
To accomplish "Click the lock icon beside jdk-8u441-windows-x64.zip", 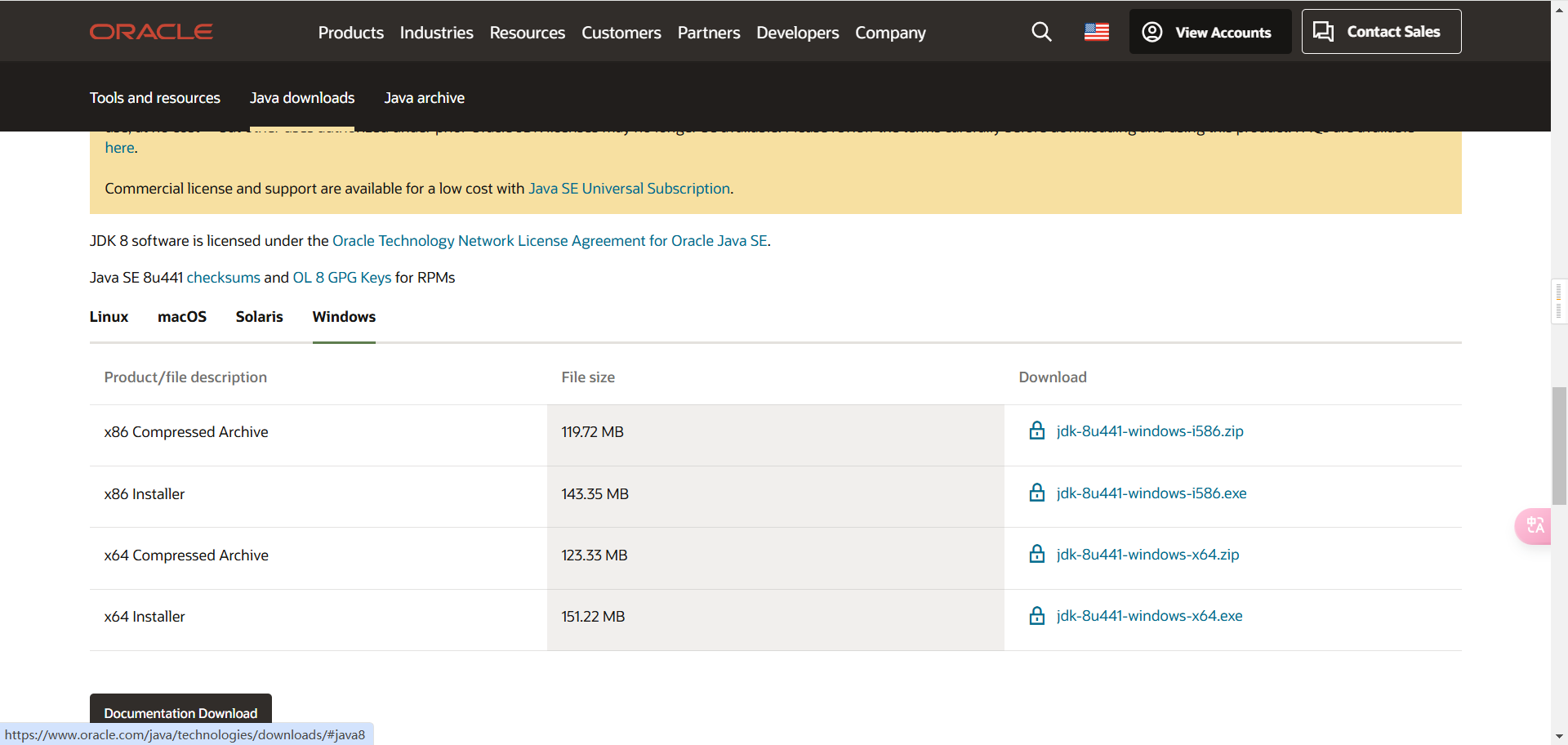I will coord(1036,555).
